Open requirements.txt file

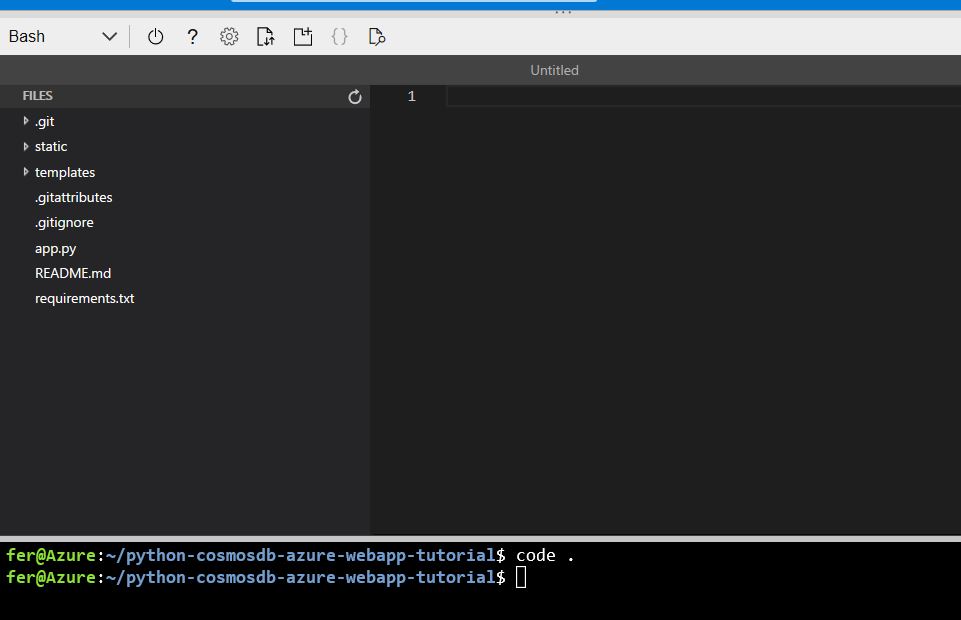click(x=85, y=298)
